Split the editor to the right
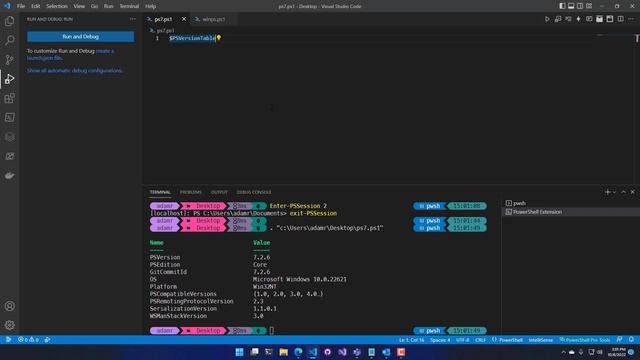Image resolution: width=640 pixels, height=360 pixels. [x=620, y=19]
